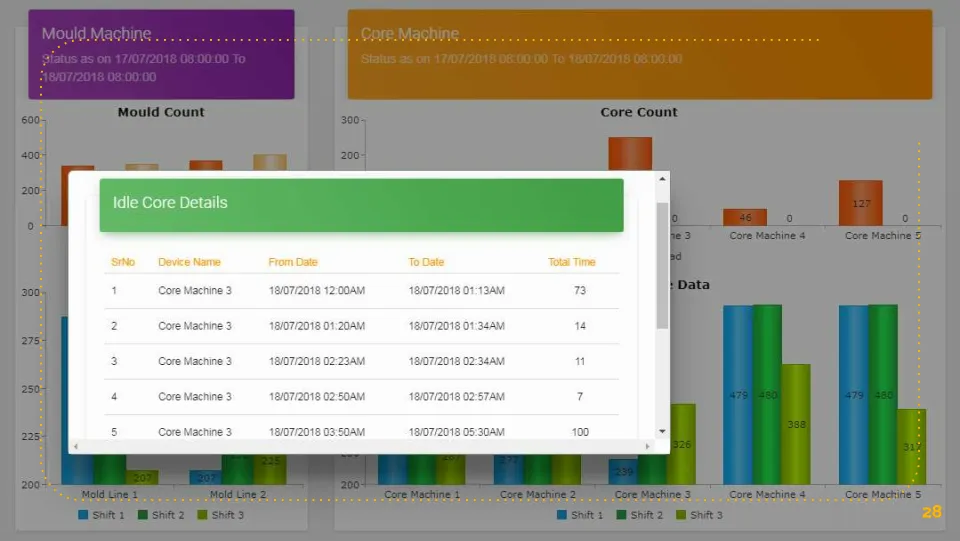Click the Mould Count chart title
The width and height of the screenshot is (960, 541).
161,112
